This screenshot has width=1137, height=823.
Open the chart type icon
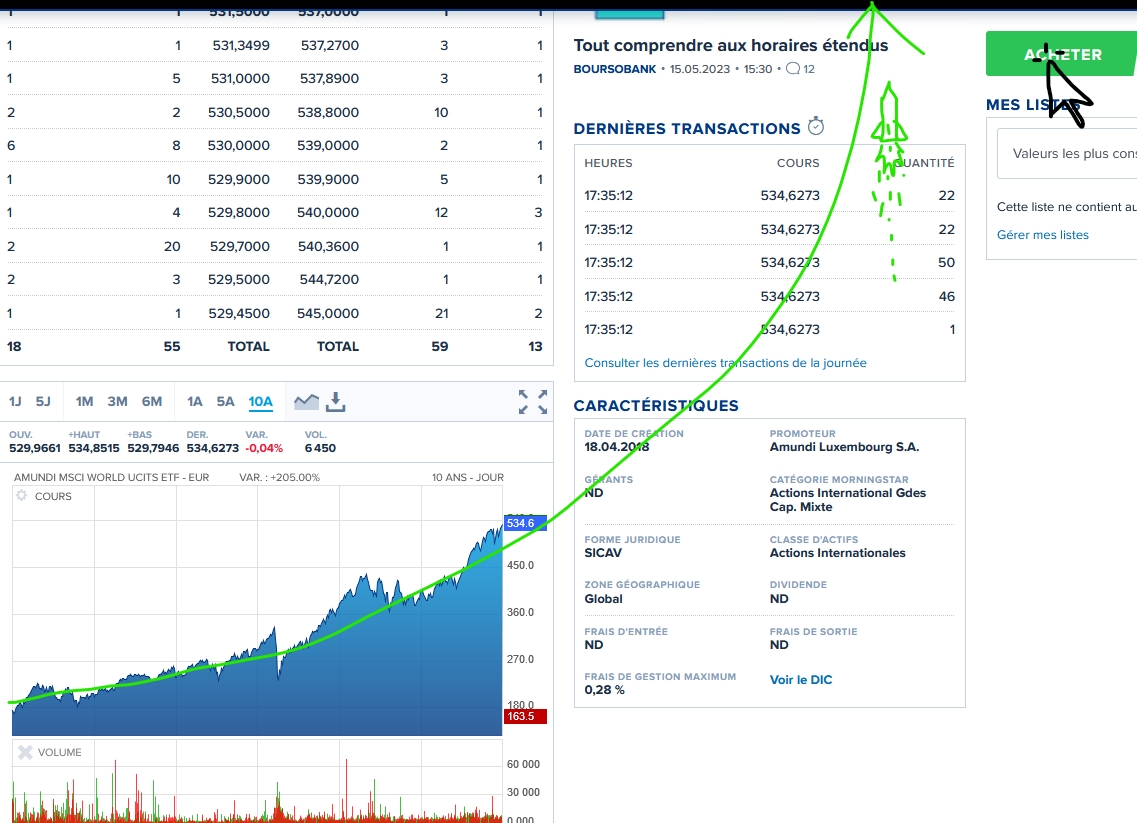point(306,401)
